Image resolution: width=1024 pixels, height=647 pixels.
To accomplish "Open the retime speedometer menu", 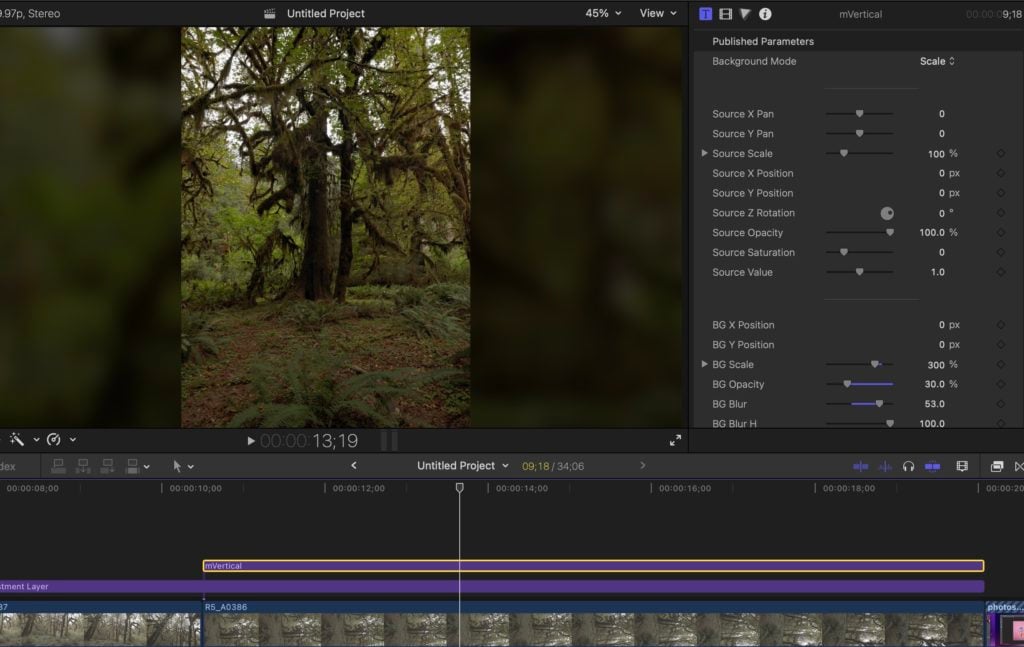I will [x=54, y=439].
